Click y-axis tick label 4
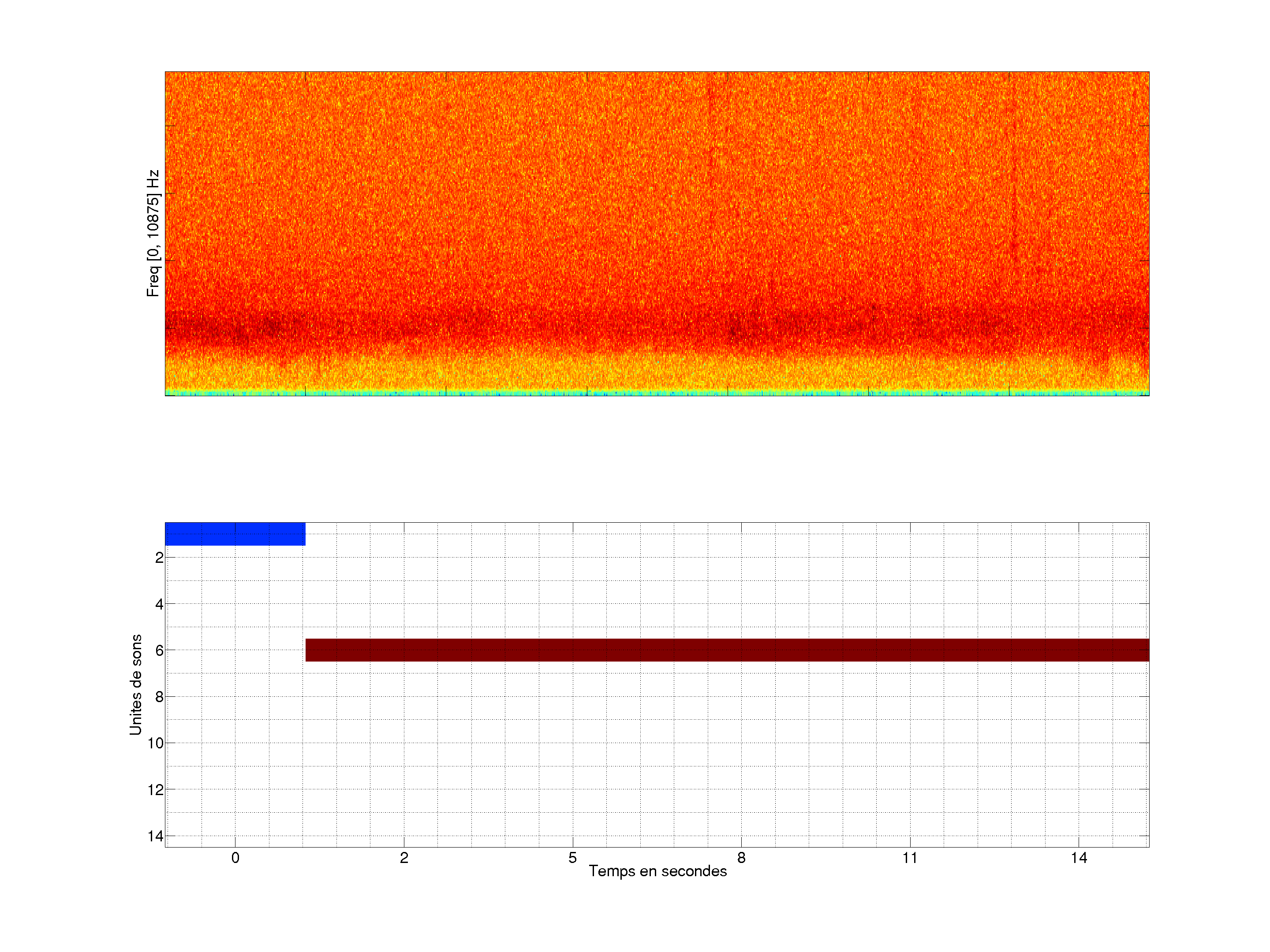 tap(159, 604)
